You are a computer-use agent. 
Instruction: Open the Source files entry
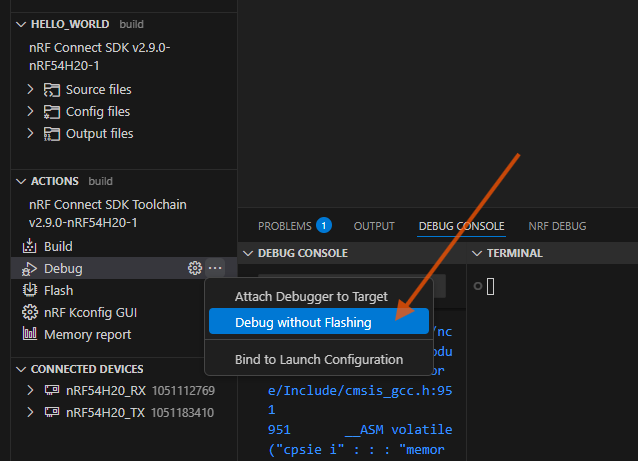tap(98, 90)
